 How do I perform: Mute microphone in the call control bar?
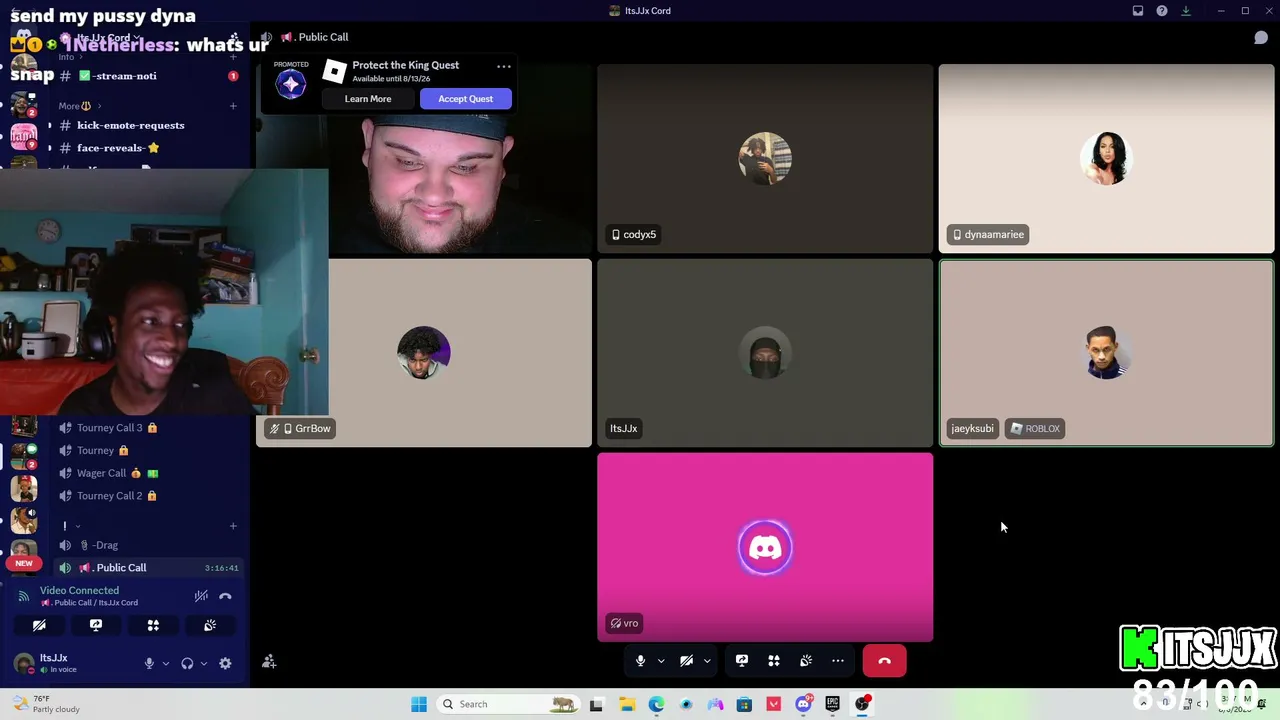[x=640, y=661]
